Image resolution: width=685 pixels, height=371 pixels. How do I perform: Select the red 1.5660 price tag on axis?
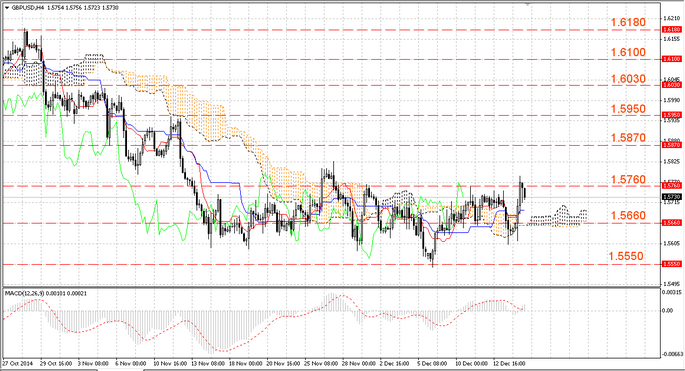tap(672, 223)
